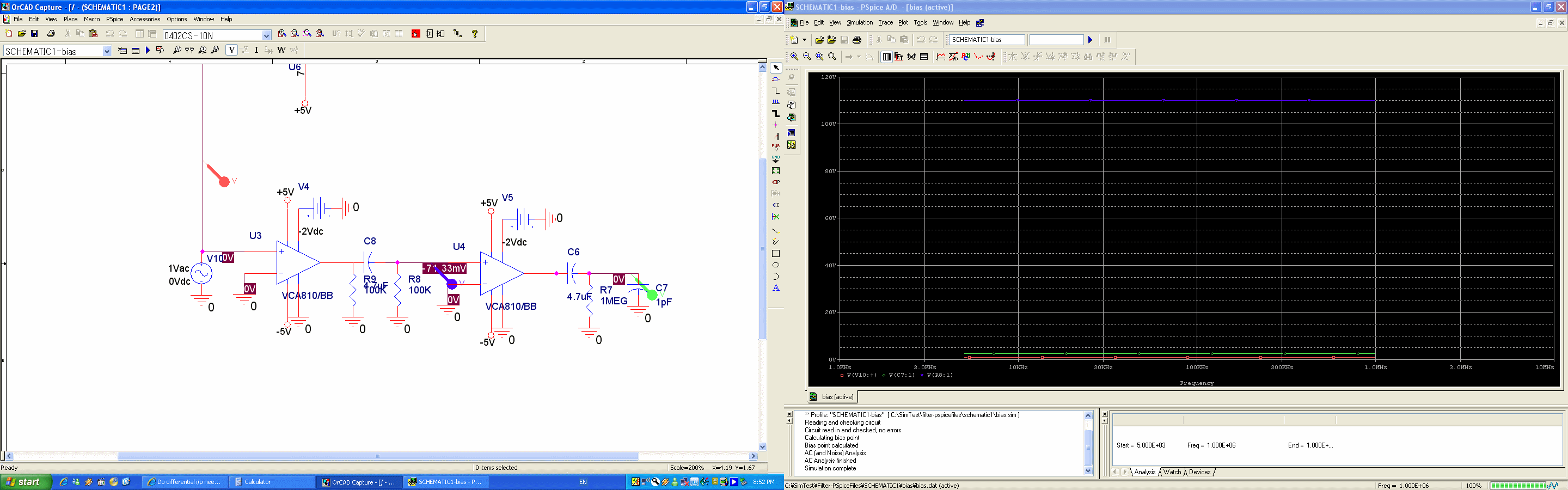
Task: Click Print icon in PSpice toolbar
Action: tap(857, 40)
